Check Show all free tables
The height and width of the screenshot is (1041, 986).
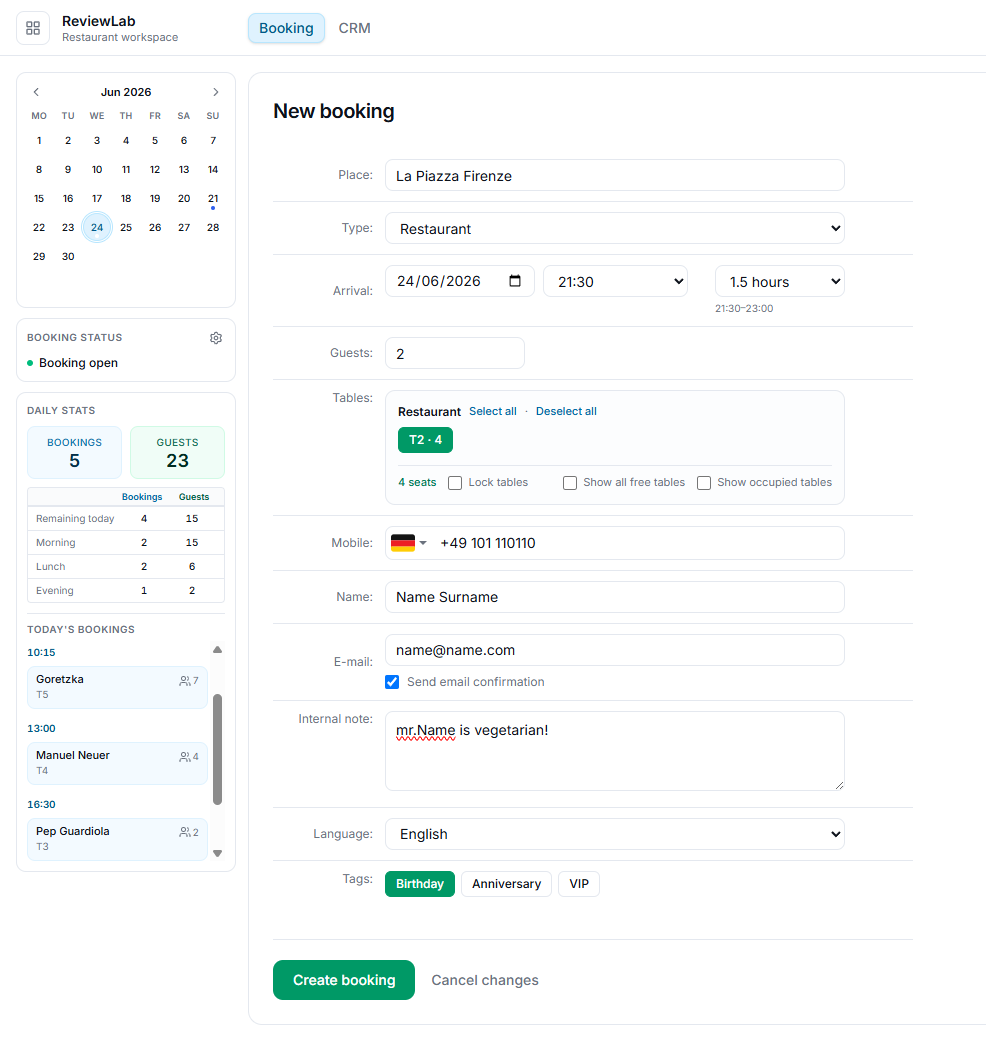click(x=570, y=483)
